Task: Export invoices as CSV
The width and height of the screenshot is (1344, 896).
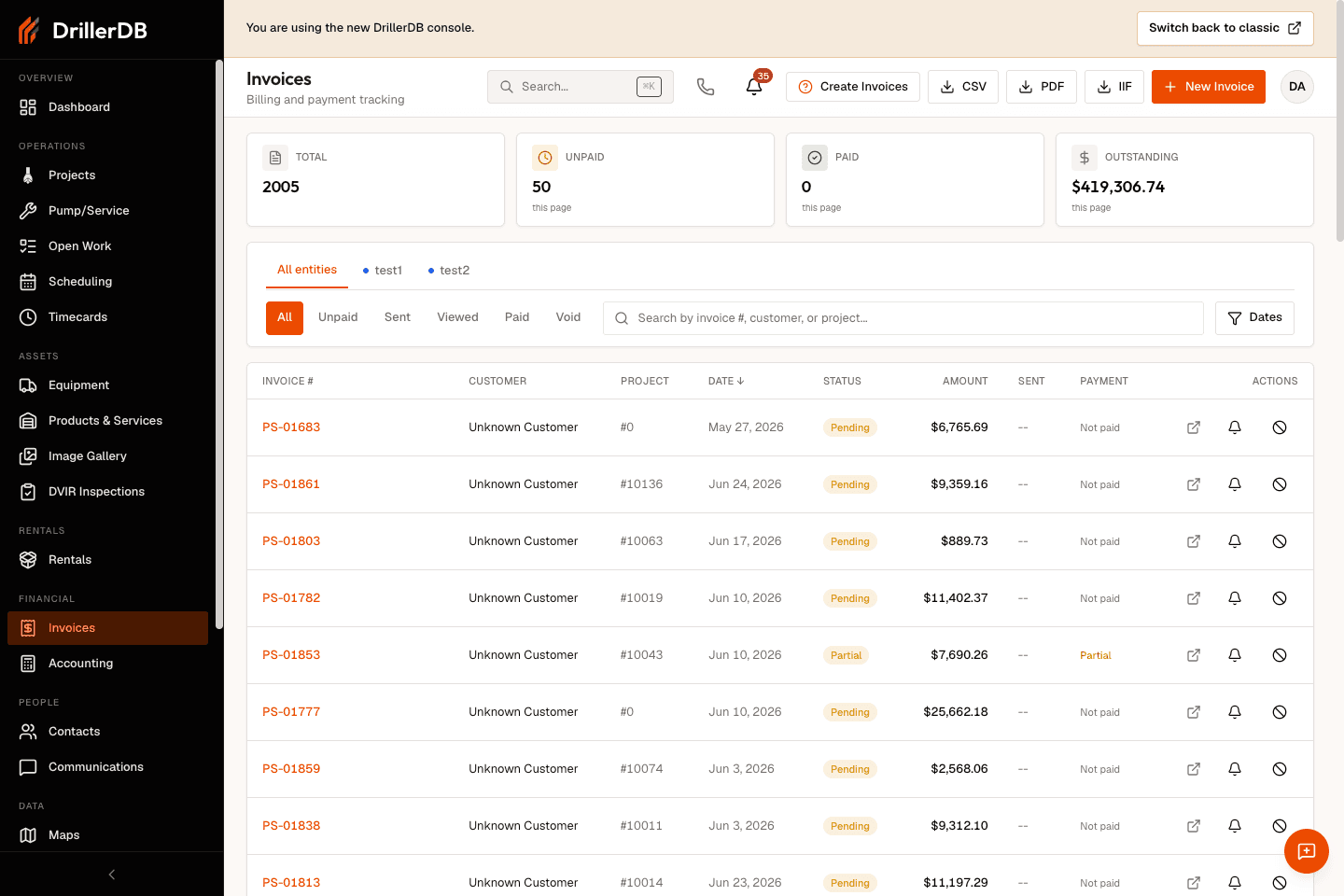Action: tap(963, 87)
